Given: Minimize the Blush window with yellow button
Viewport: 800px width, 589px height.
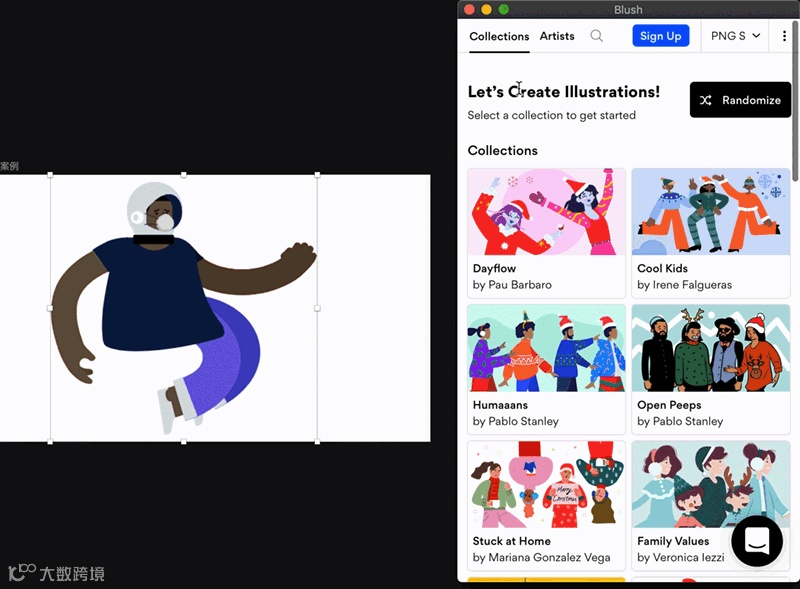Looking at the screenshot, I should 486,10.
